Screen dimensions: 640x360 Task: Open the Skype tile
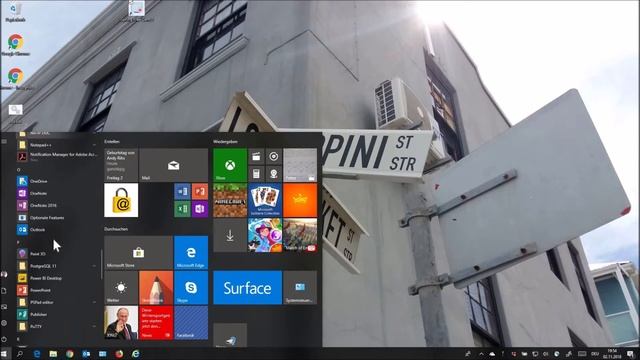[x=191, y=287]
